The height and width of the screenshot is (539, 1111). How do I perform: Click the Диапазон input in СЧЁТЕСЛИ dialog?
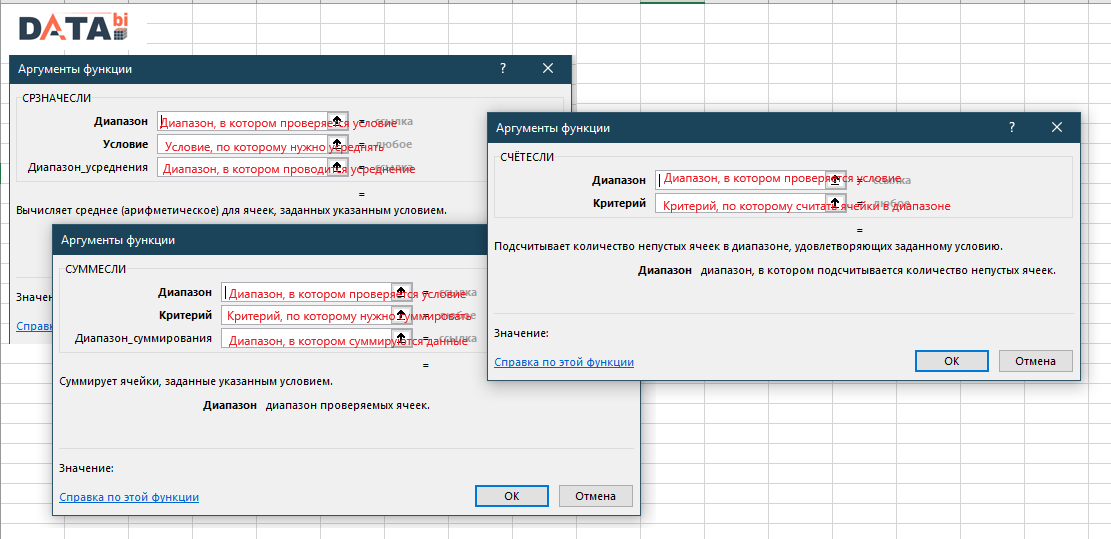pyautogui.click(x=741, y=180)
